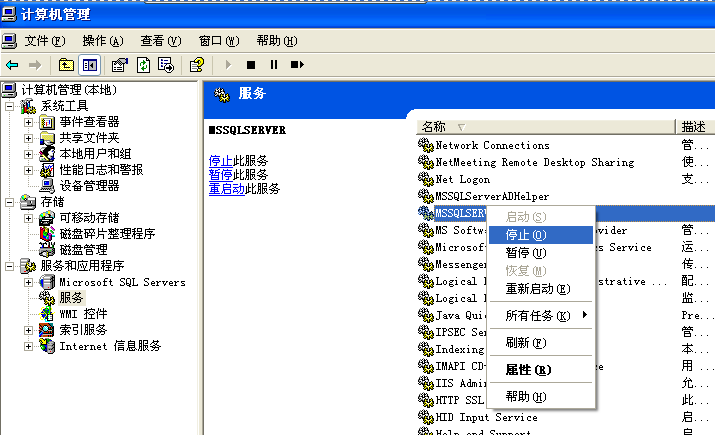Choose 属性(R) in the context menu

541,370
